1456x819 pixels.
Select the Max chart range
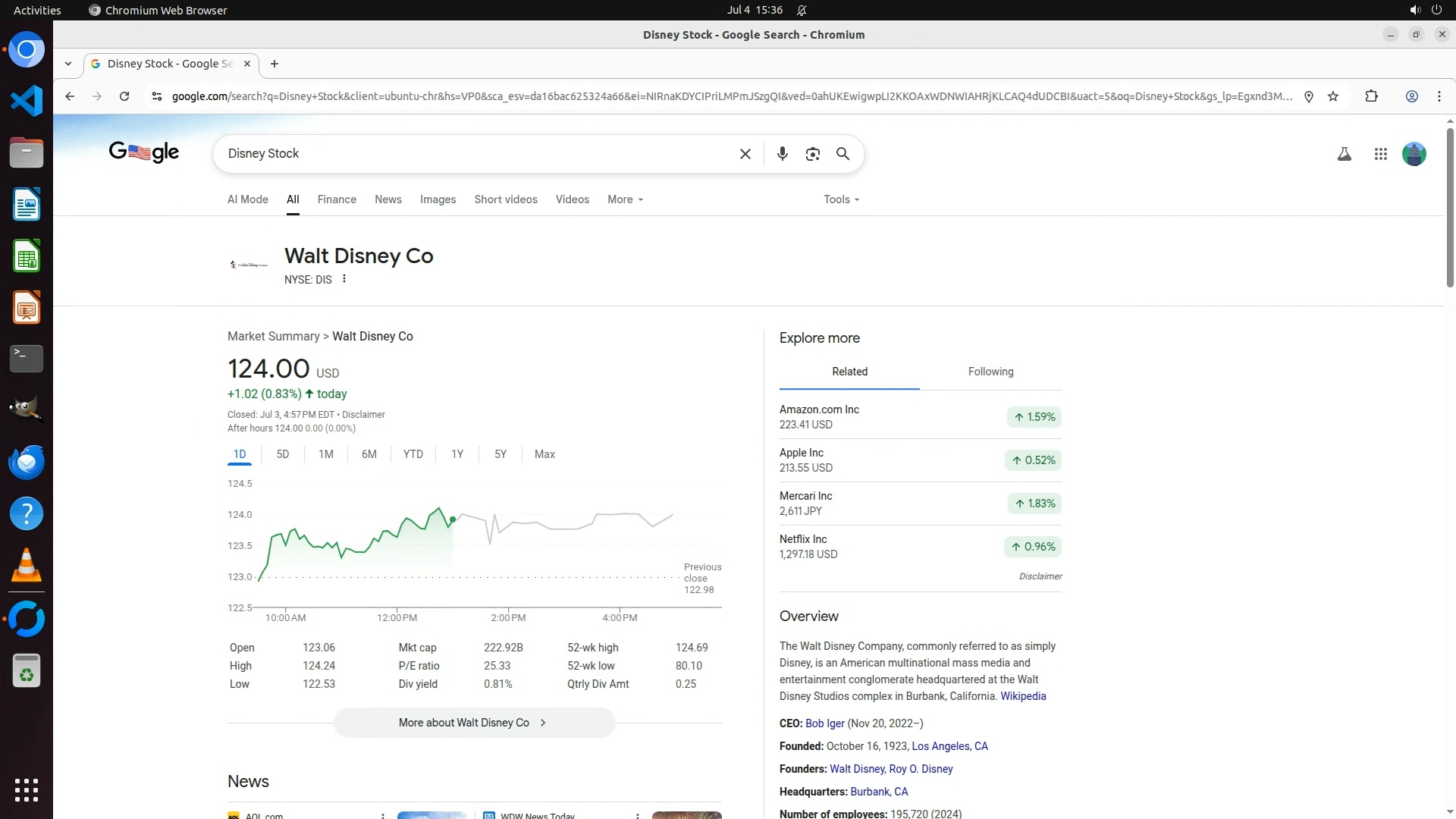point(544,454)
